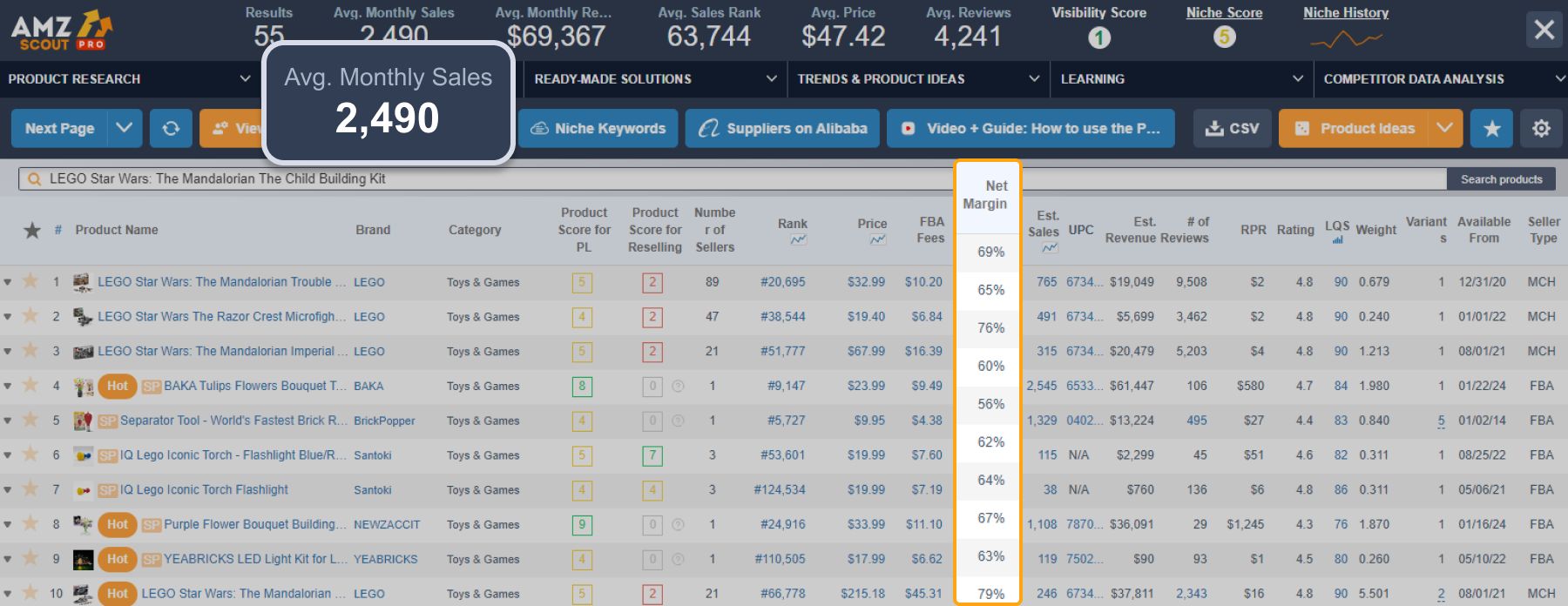Screen dimensions: 1568x606
Task: Expand row 1 details using its triangle
Action: pyautogui.click(x=8, y=282)
